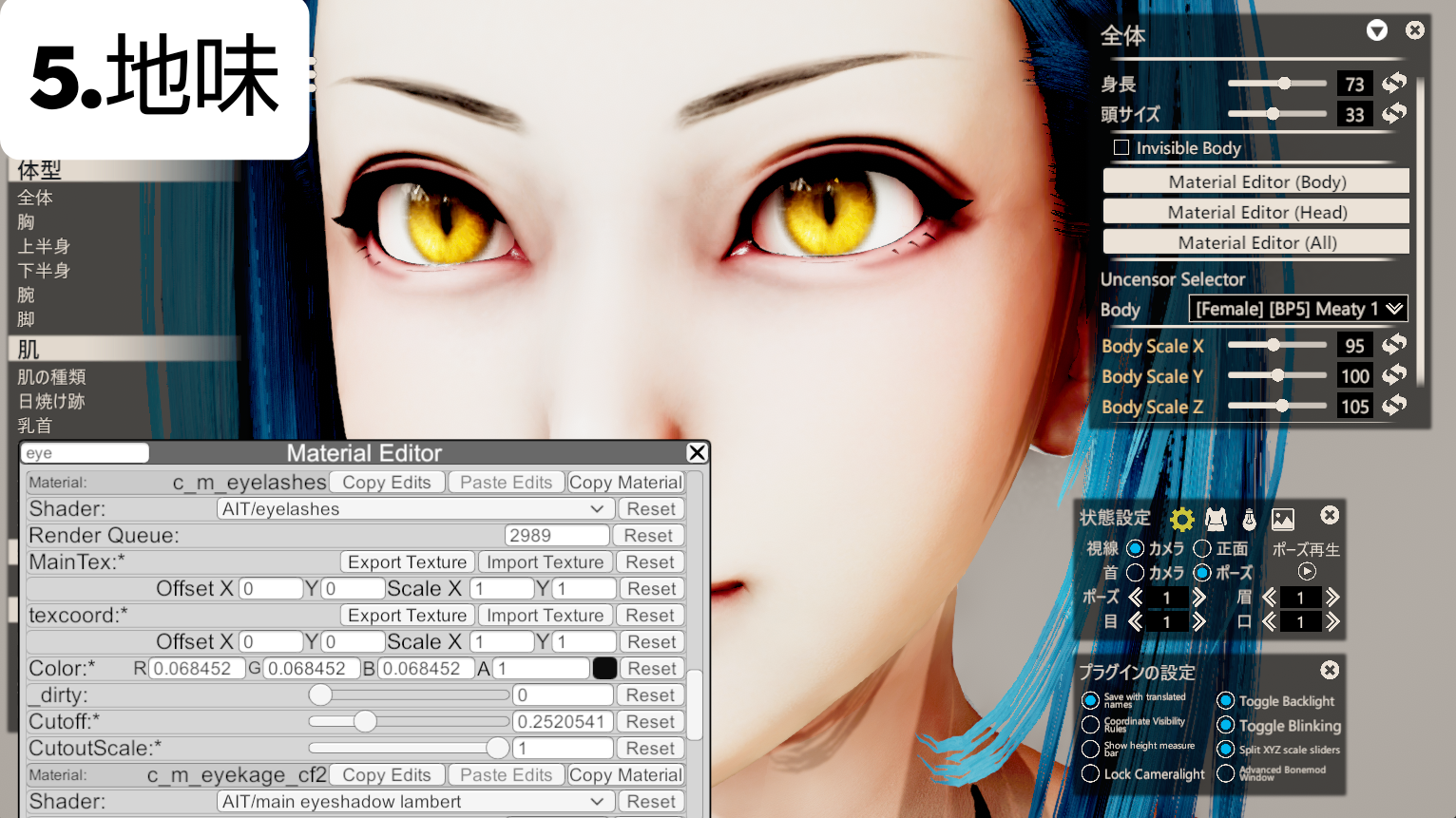This screenshot has width=1456, height=818.
Task: Click Material Editor (Head) button
Action: tap(1256, 212)
